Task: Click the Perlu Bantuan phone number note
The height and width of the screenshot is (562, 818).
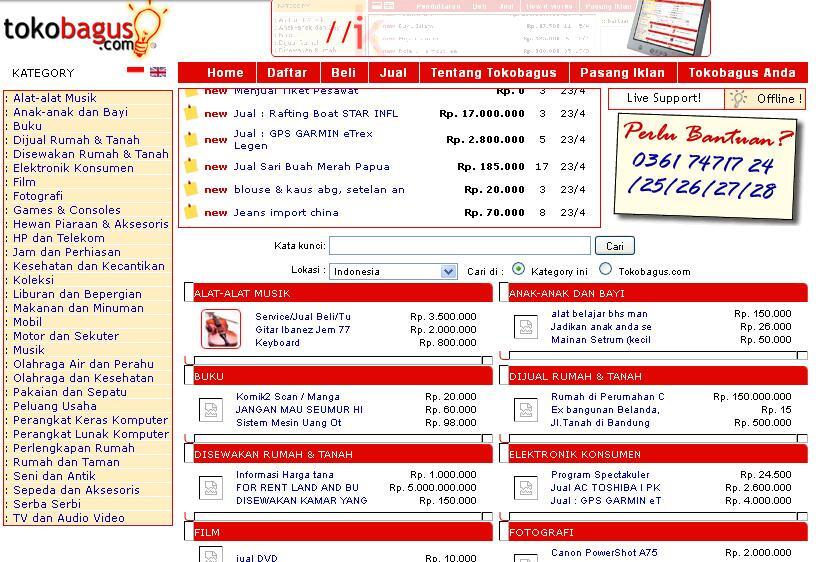Action: click(x=706, y=167)
